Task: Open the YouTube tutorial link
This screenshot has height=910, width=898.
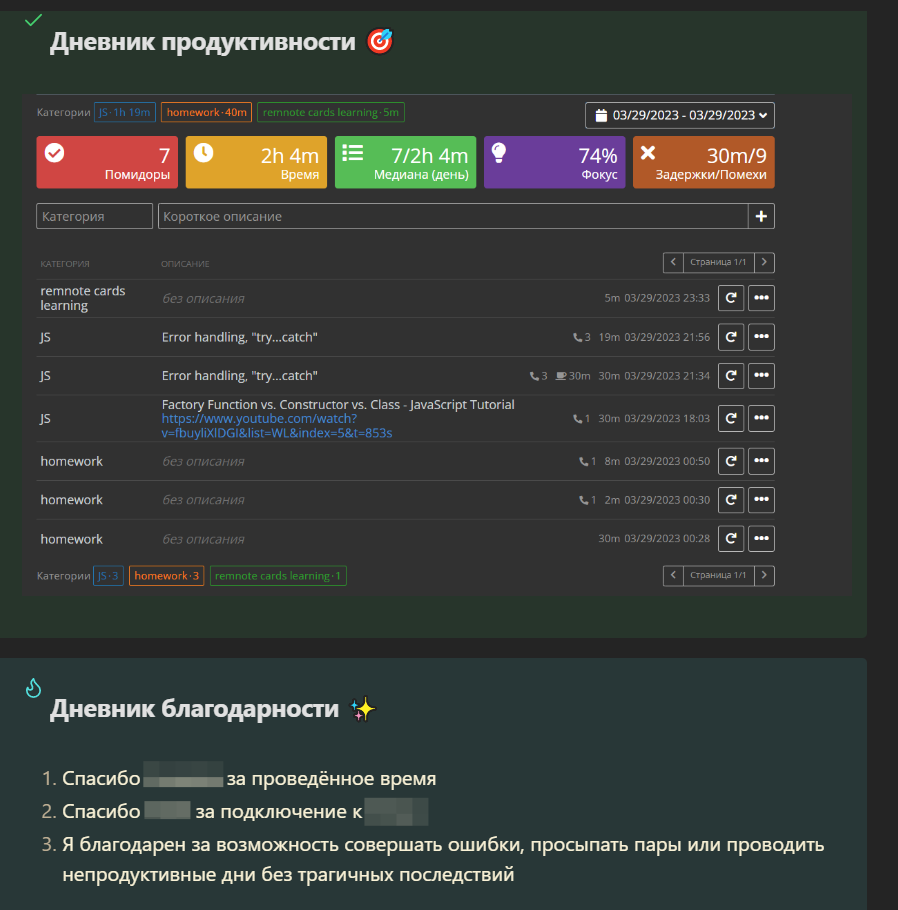Action: click(277, 426)
